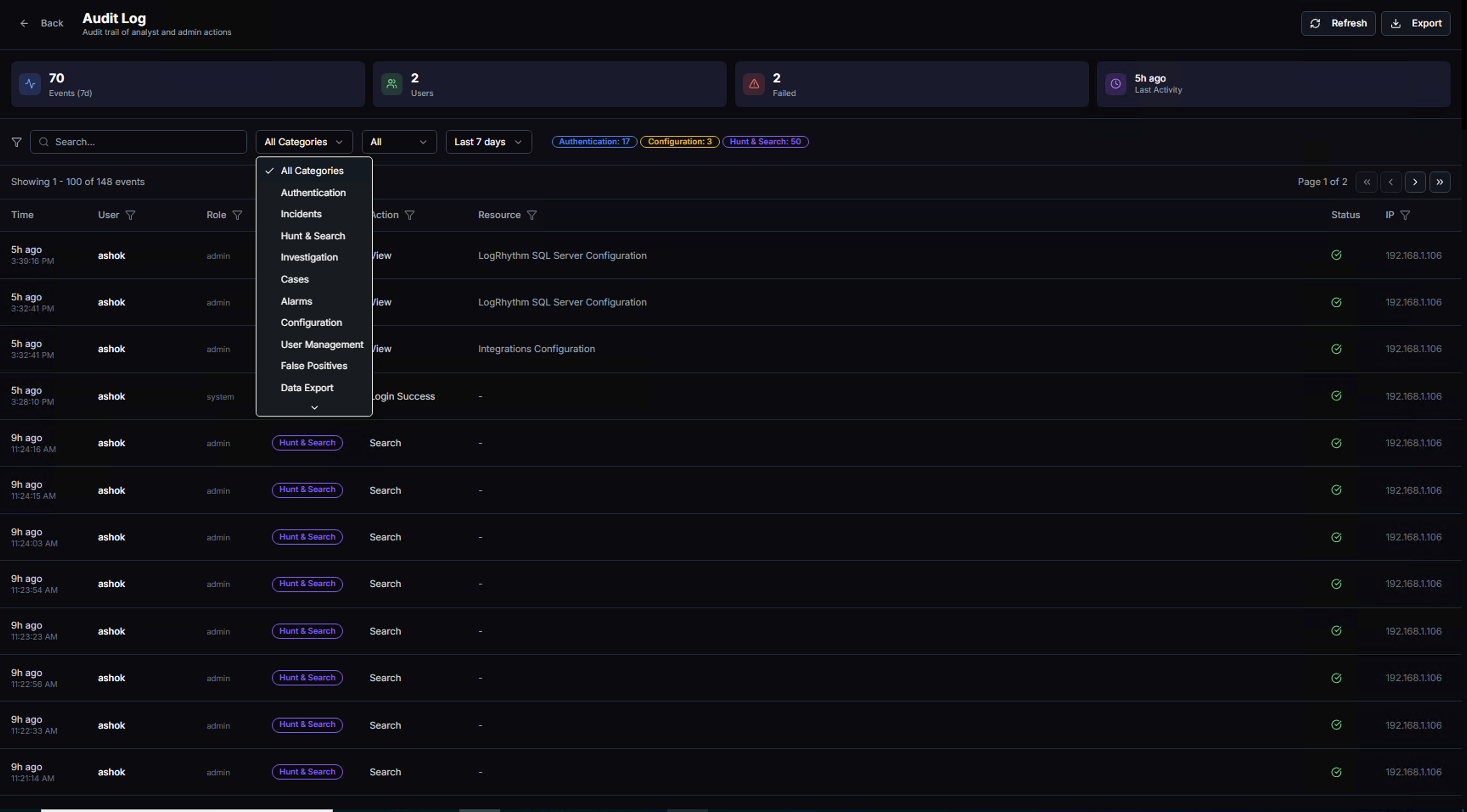Expand more categories via the menu's bottom chevron

click(x=315, y=407)
